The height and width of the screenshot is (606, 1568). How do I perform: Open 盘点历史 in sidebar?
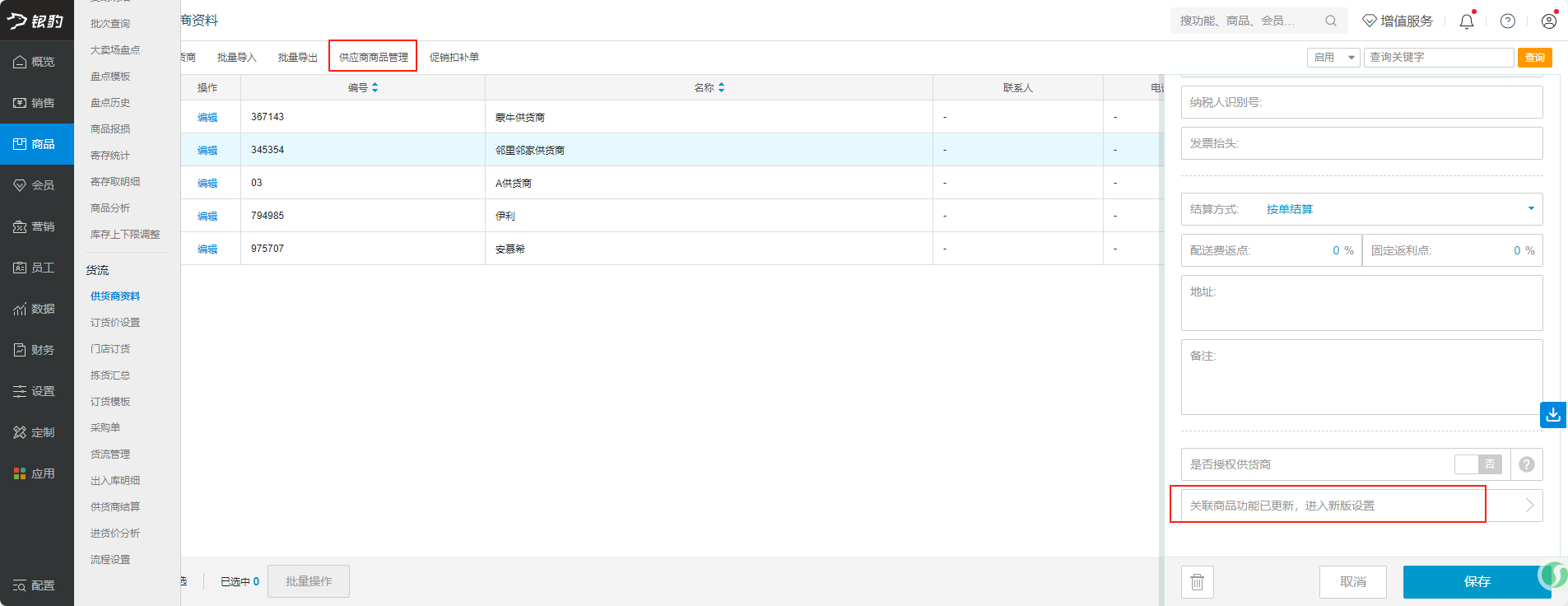coord(110,103)
